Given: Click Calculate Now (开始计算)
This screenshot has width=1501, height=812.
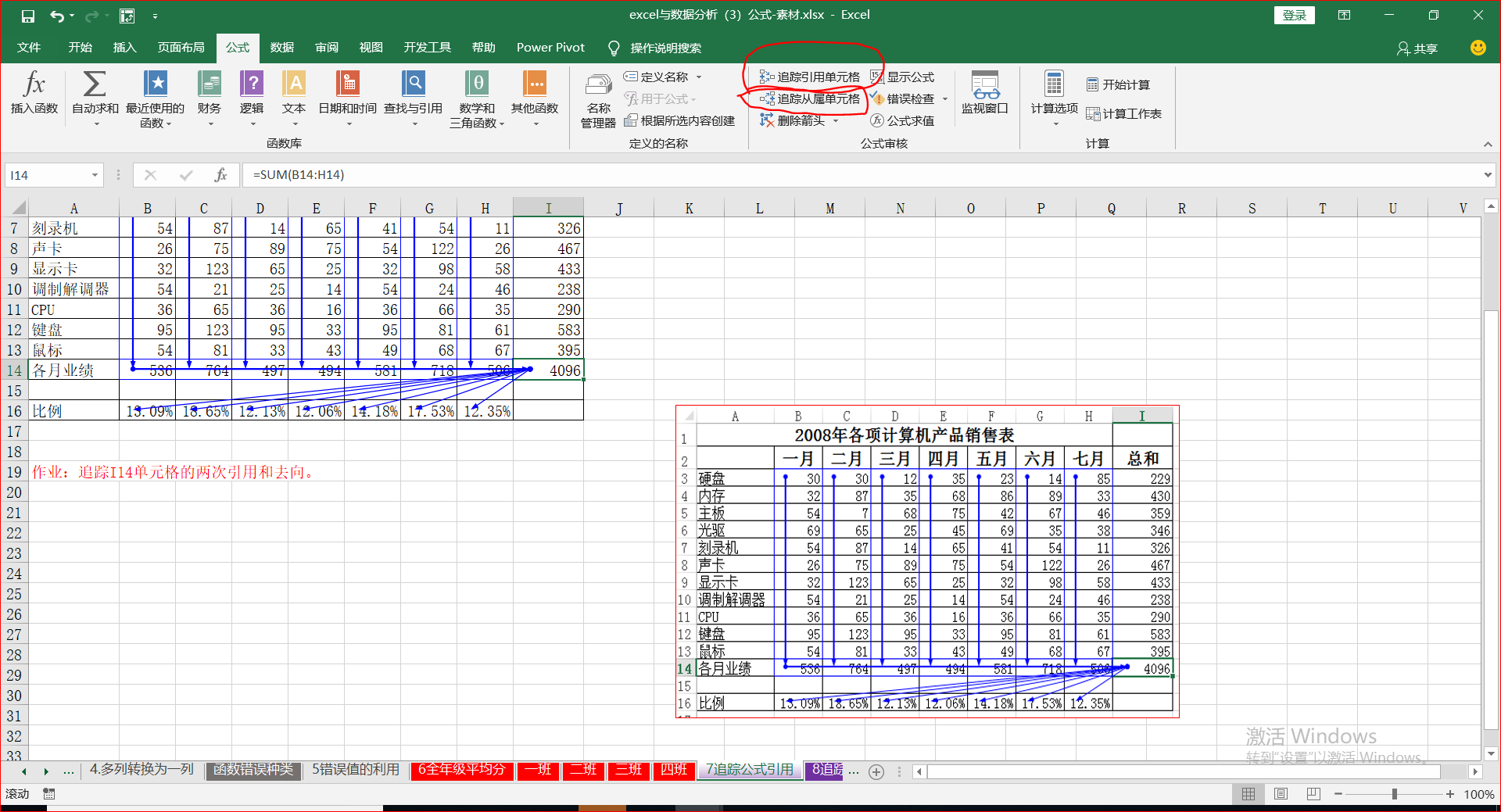Looking at the screenshot, I should click(x=1118, y=84).
